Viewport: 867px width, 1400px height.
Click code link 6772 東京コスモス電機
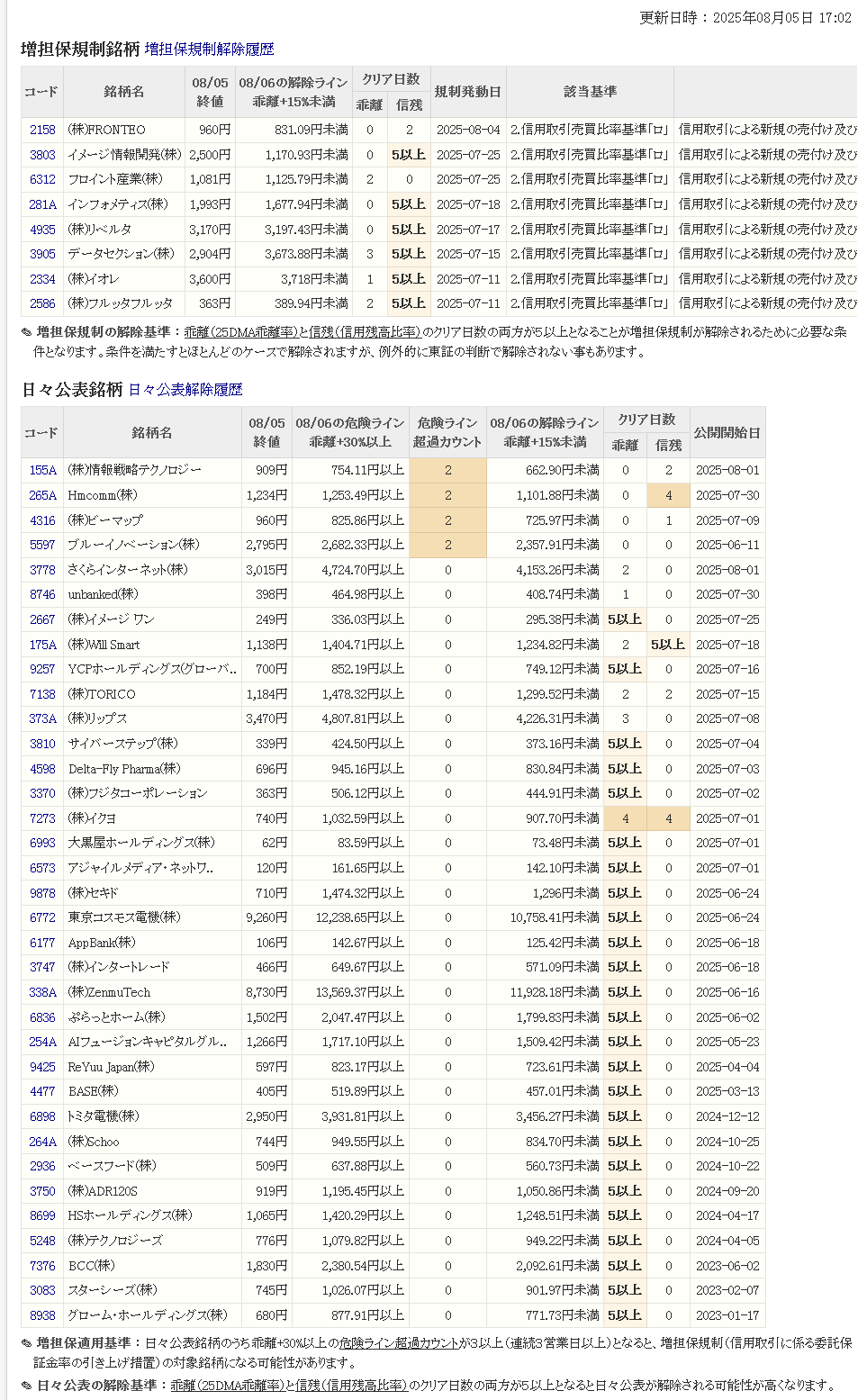click(x=42, y=917)
